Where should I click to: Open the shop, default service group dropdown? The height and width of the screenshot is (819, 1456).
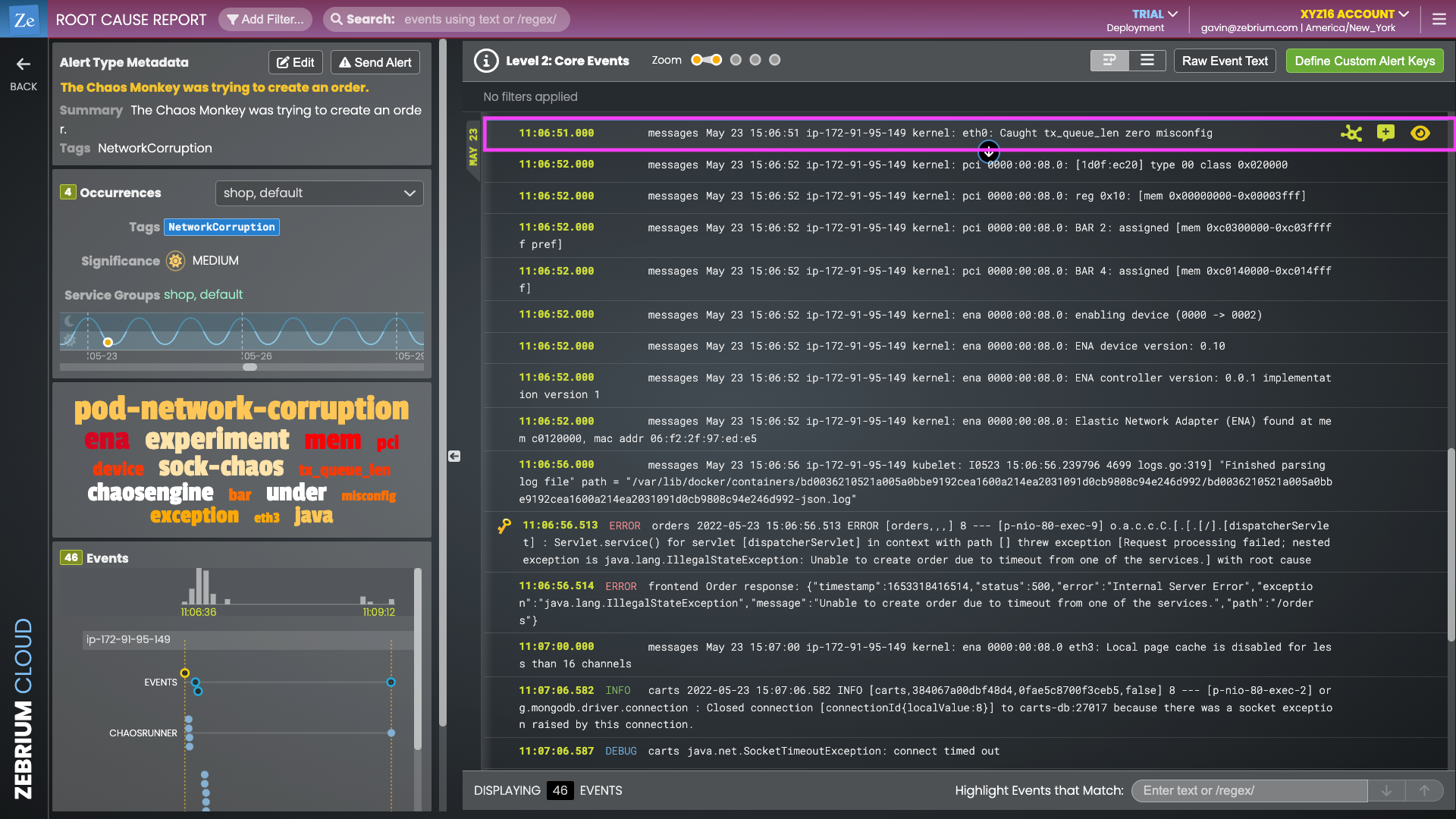(318, 193)
